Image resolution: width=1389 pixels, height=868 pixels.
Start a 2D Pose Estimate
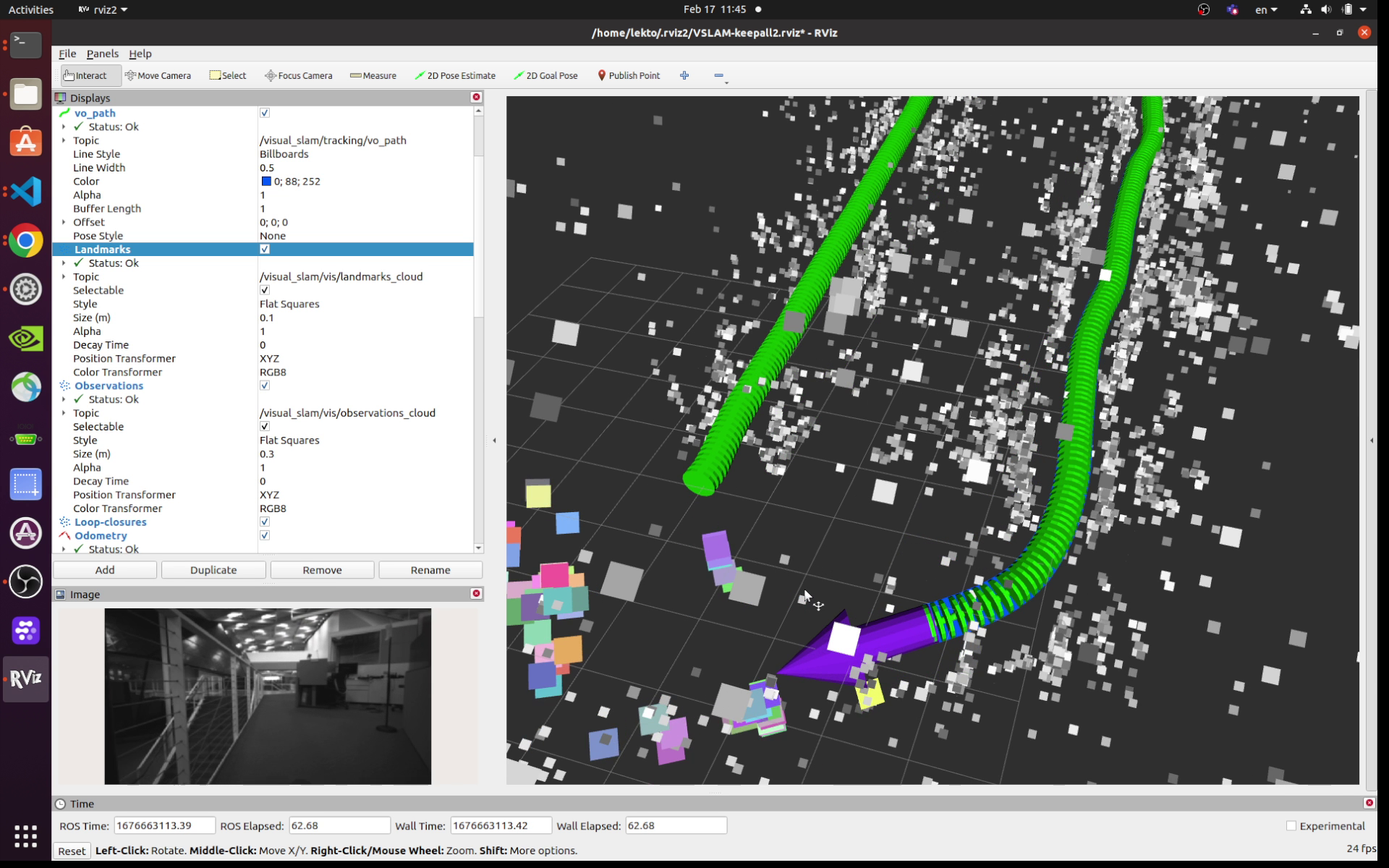coord(455,75)
